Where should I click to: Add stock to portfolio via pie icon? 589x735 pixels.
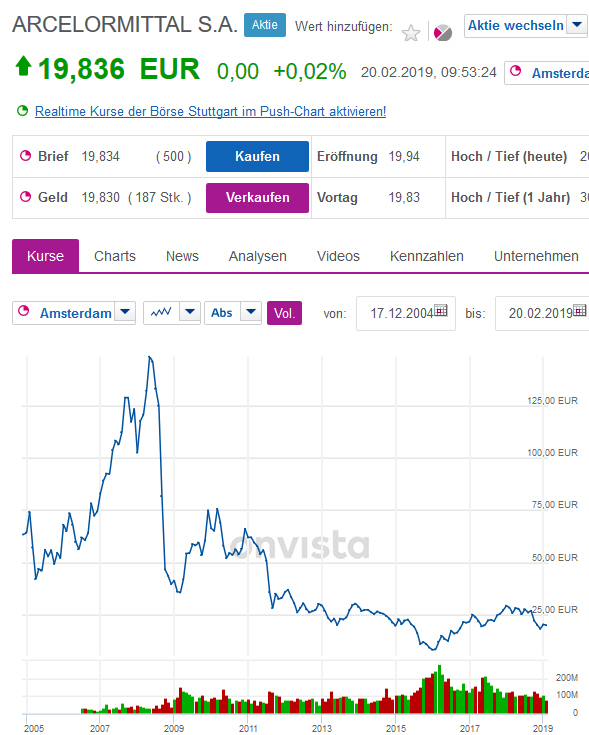coord(443,33)
